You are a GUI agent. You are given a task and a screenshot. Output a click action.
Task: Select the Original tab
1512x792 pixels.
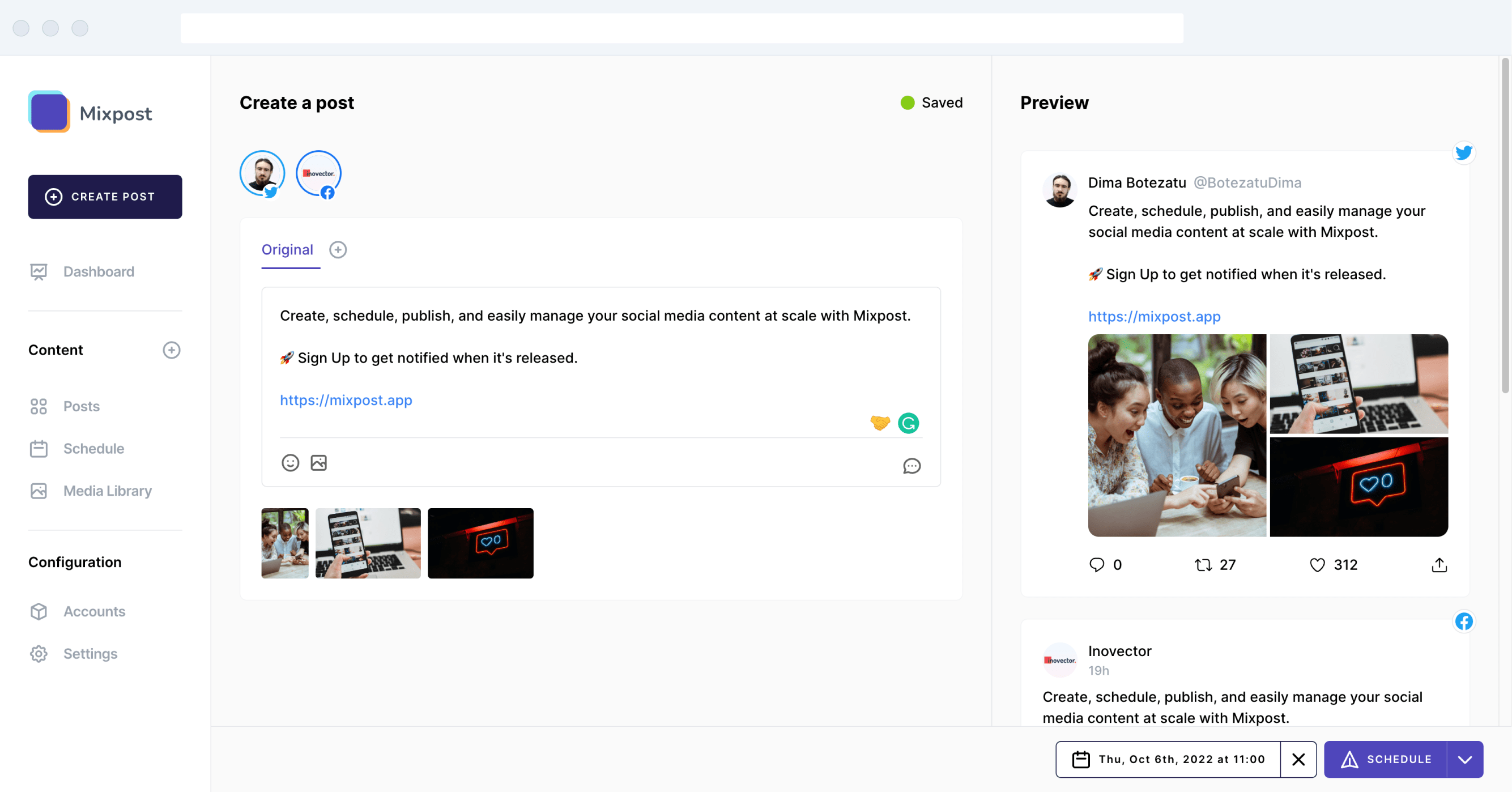[x=287, y=249]
